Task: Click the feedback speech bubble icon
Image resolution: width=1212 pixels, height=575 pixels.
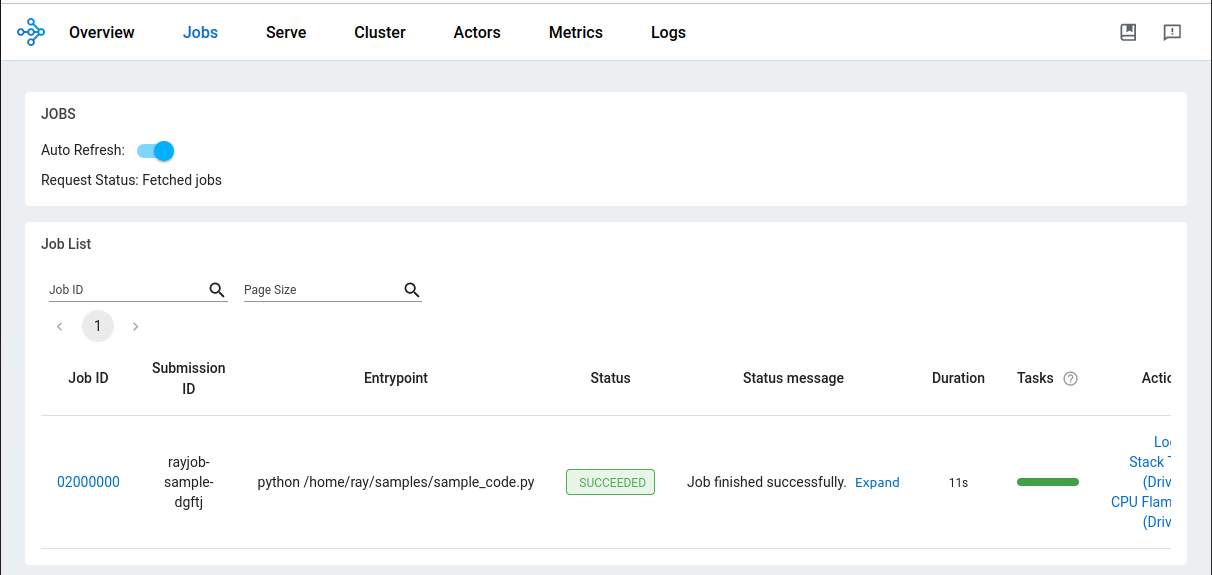Action: [x=1172, y=32]
